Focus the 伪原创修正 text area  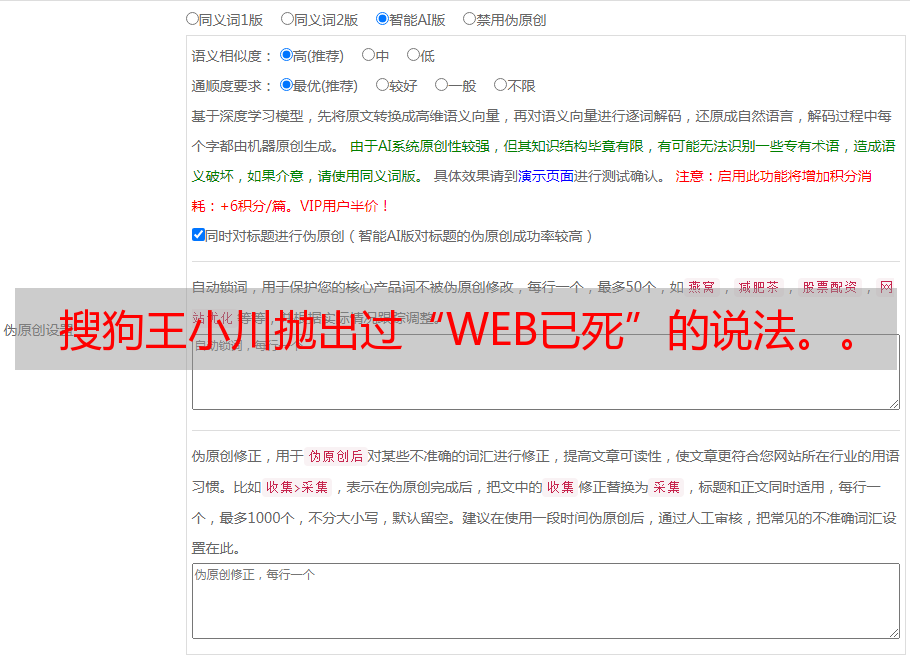546,601
